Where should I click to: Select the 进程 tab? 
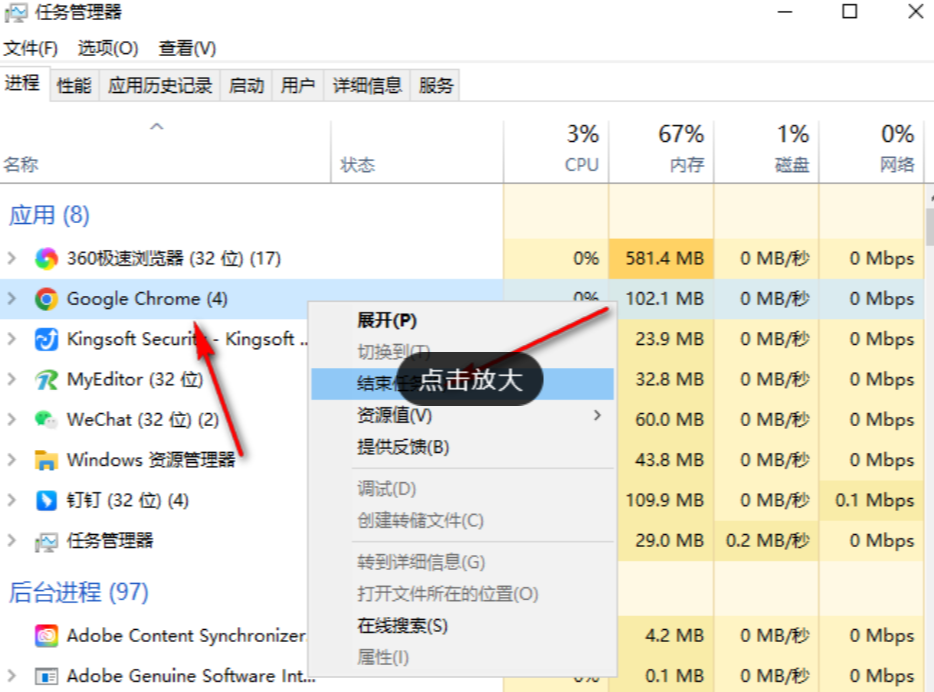point(24,83)
